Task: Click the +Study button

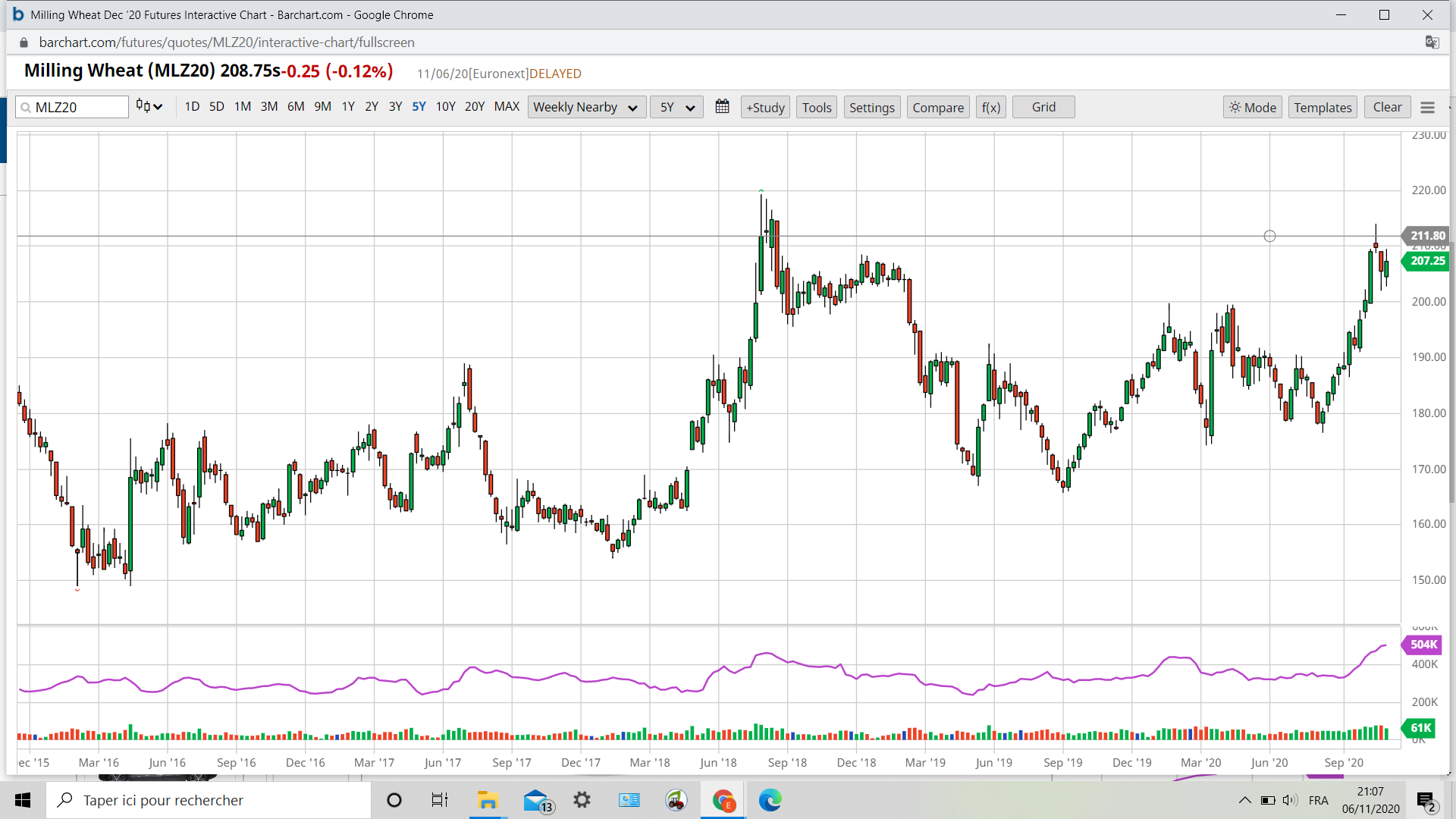Action: click(x=765, y=108)
